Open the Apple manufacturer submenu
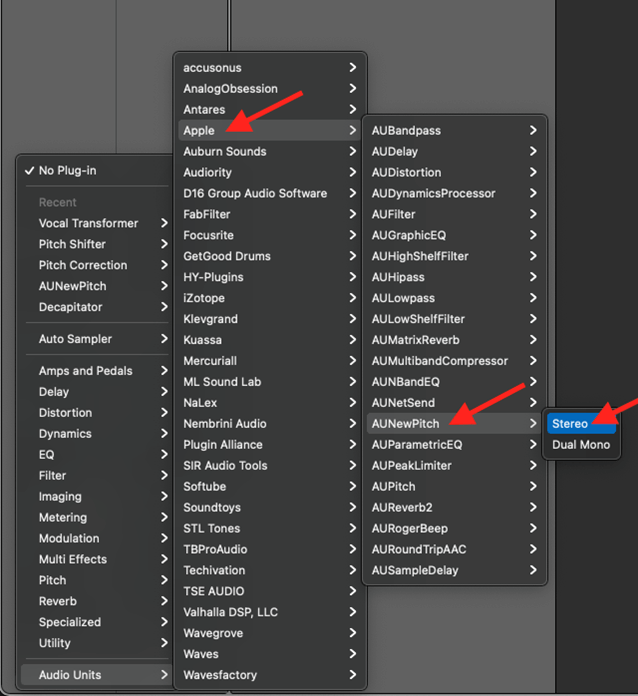 point(199,131)
